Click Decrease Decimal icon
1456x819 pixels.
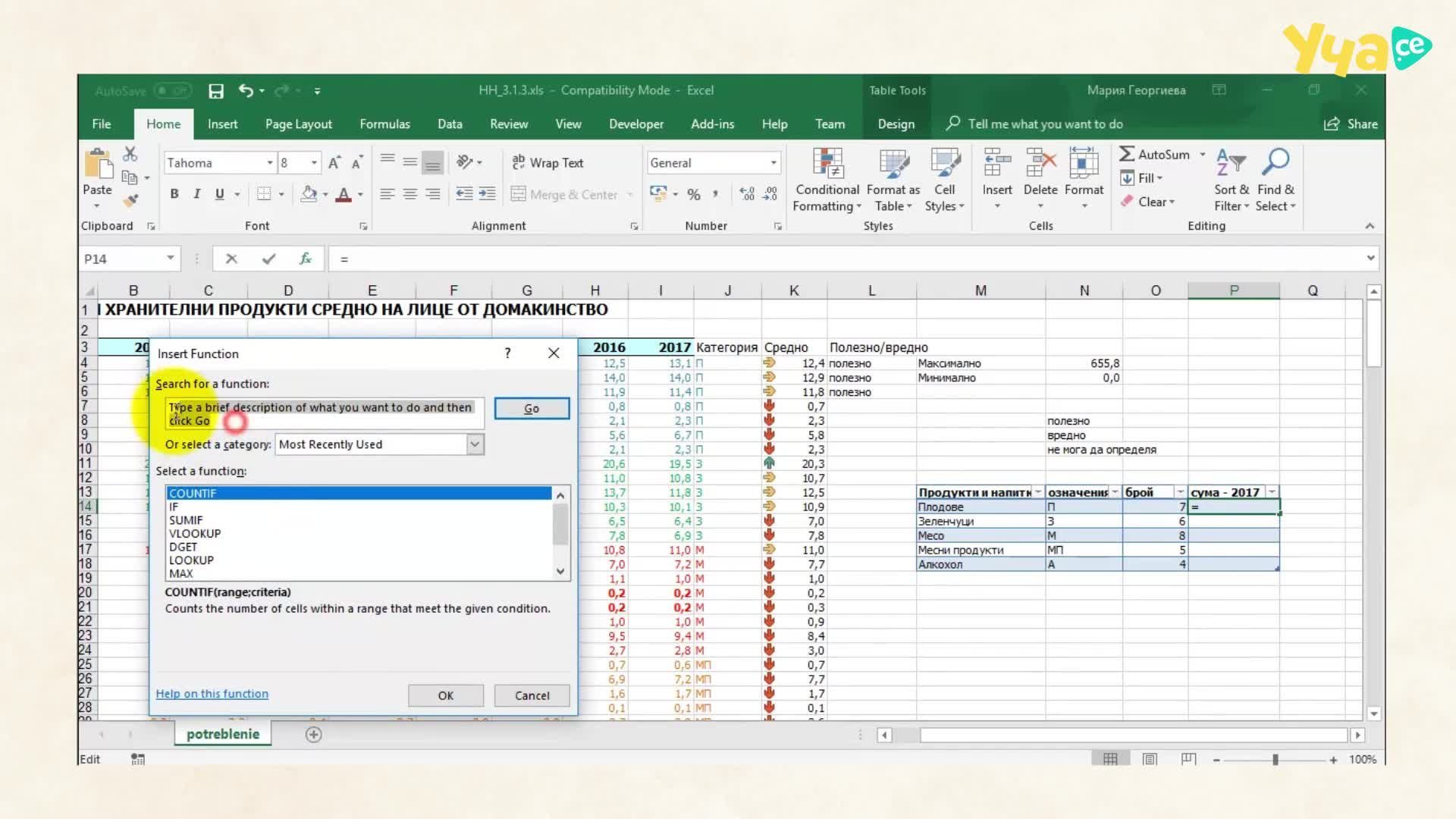(x=770, y=195)
